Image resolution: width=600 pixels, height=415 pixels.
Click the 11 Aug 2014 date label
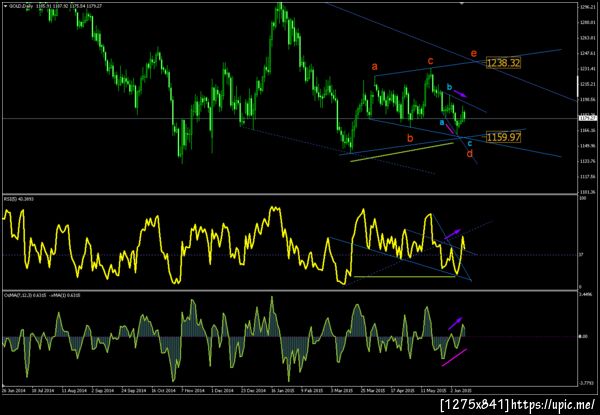click(75, 391)
